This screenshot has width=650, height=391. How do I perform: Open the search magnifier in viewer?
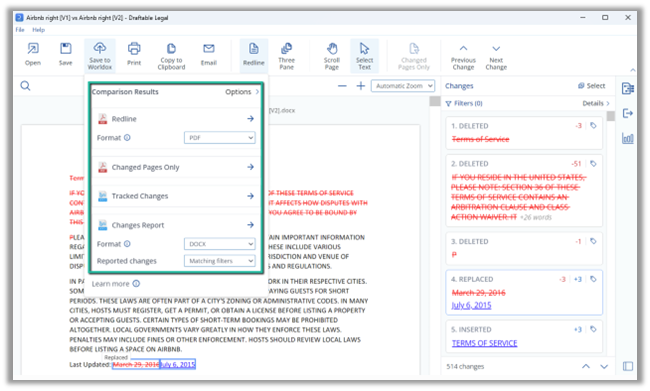(25, 86)
